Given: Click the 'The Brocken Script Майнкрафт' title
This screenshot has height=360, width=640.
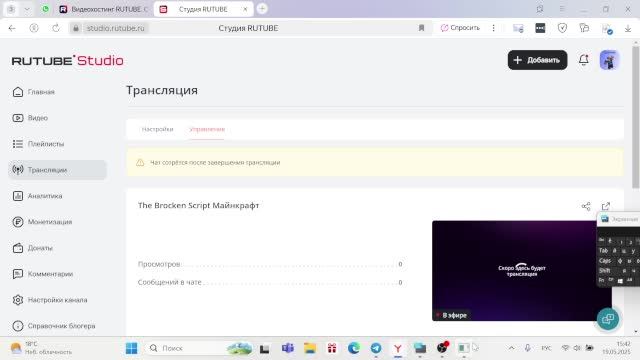Looking at the screenshot, I should pyautogui.click(x=198, y=205).
